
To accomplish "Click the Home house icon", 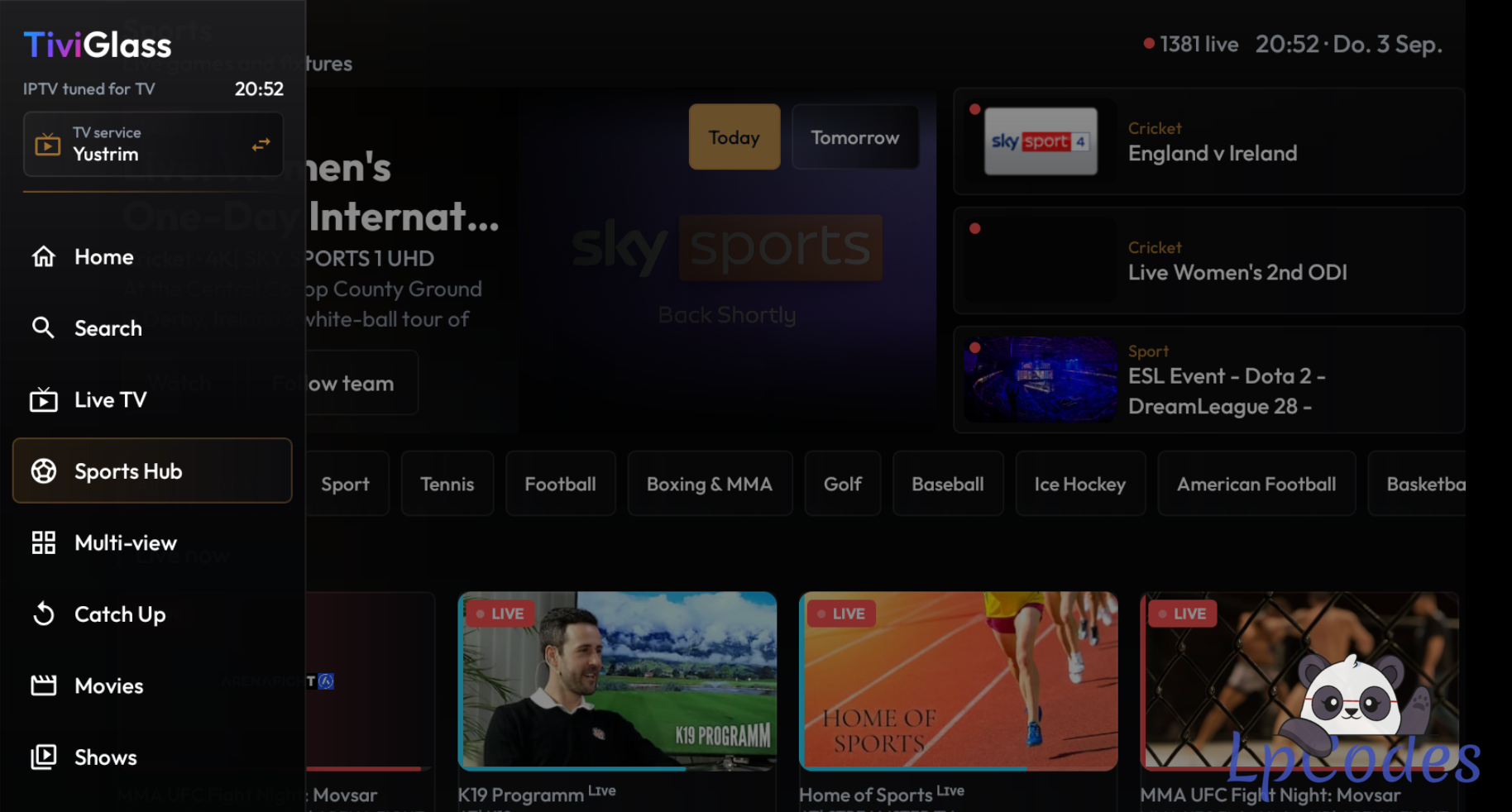I will 44,257.
